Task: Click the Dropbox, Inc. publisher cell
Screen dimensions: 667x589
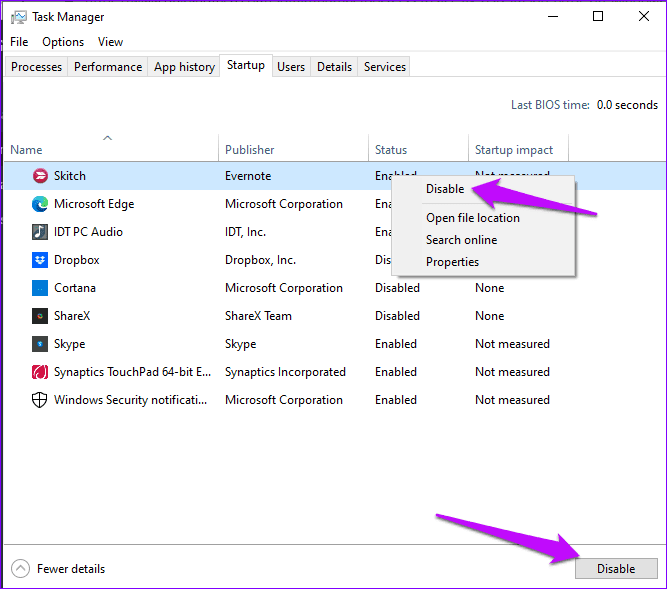Action: [x=260, y=260]
